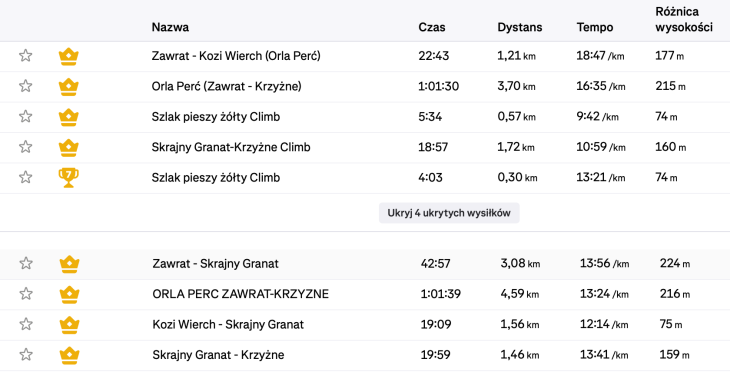
Task: Click the crown icon for Skrajny Granat-Krzyżne Climb
Action: click(x=68, y=148)
